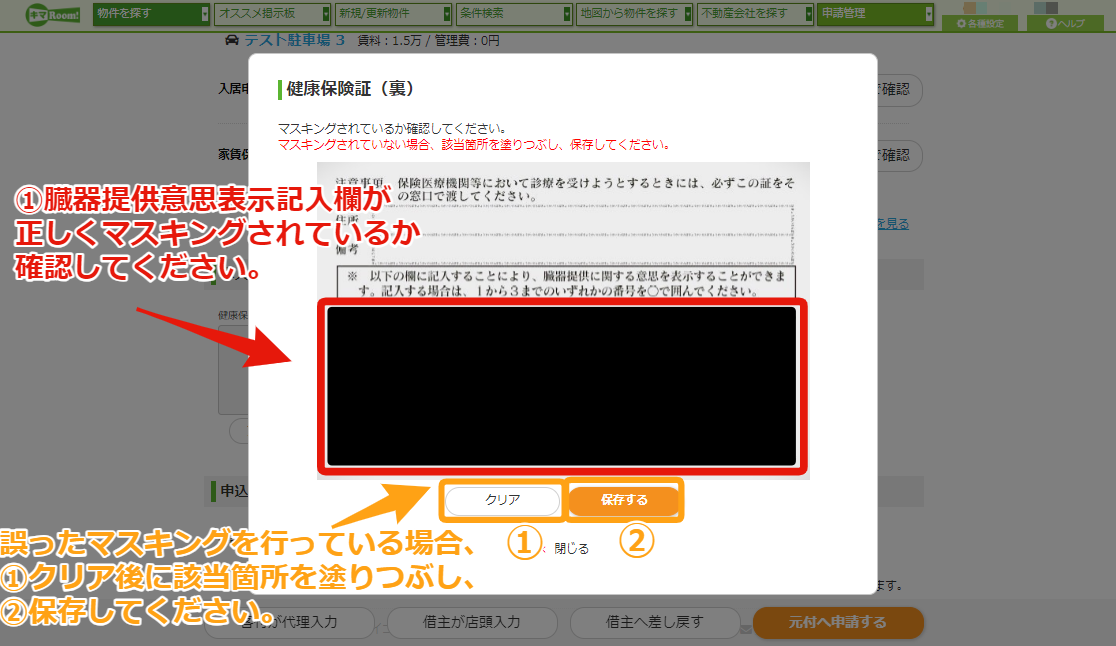This screenshot has width=1116, height=646.
Task: Click the 借主が店頭入力 button
Action: (472, 623)
